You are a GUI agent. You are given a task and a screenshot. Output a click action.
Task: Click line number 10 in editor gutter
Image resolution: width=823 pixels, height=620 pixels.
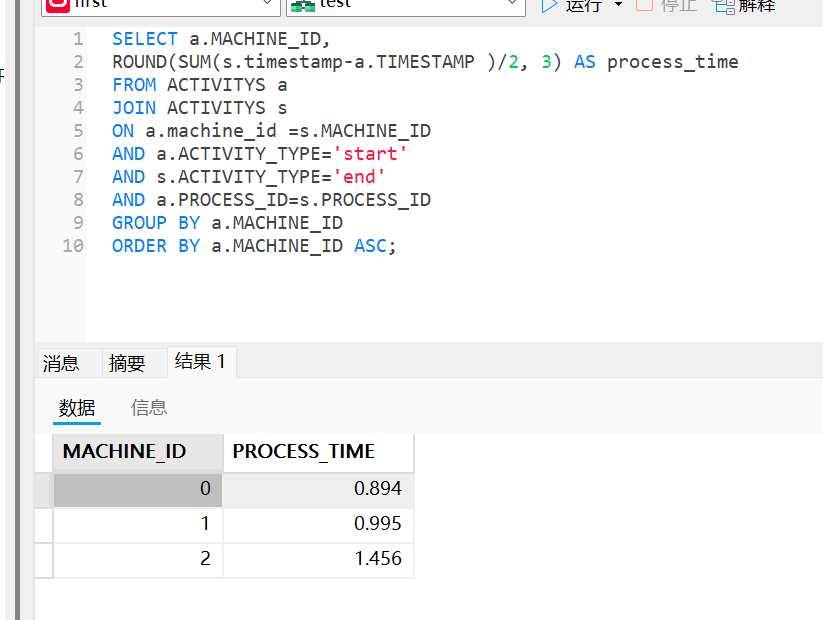click(x=73, y=246)
